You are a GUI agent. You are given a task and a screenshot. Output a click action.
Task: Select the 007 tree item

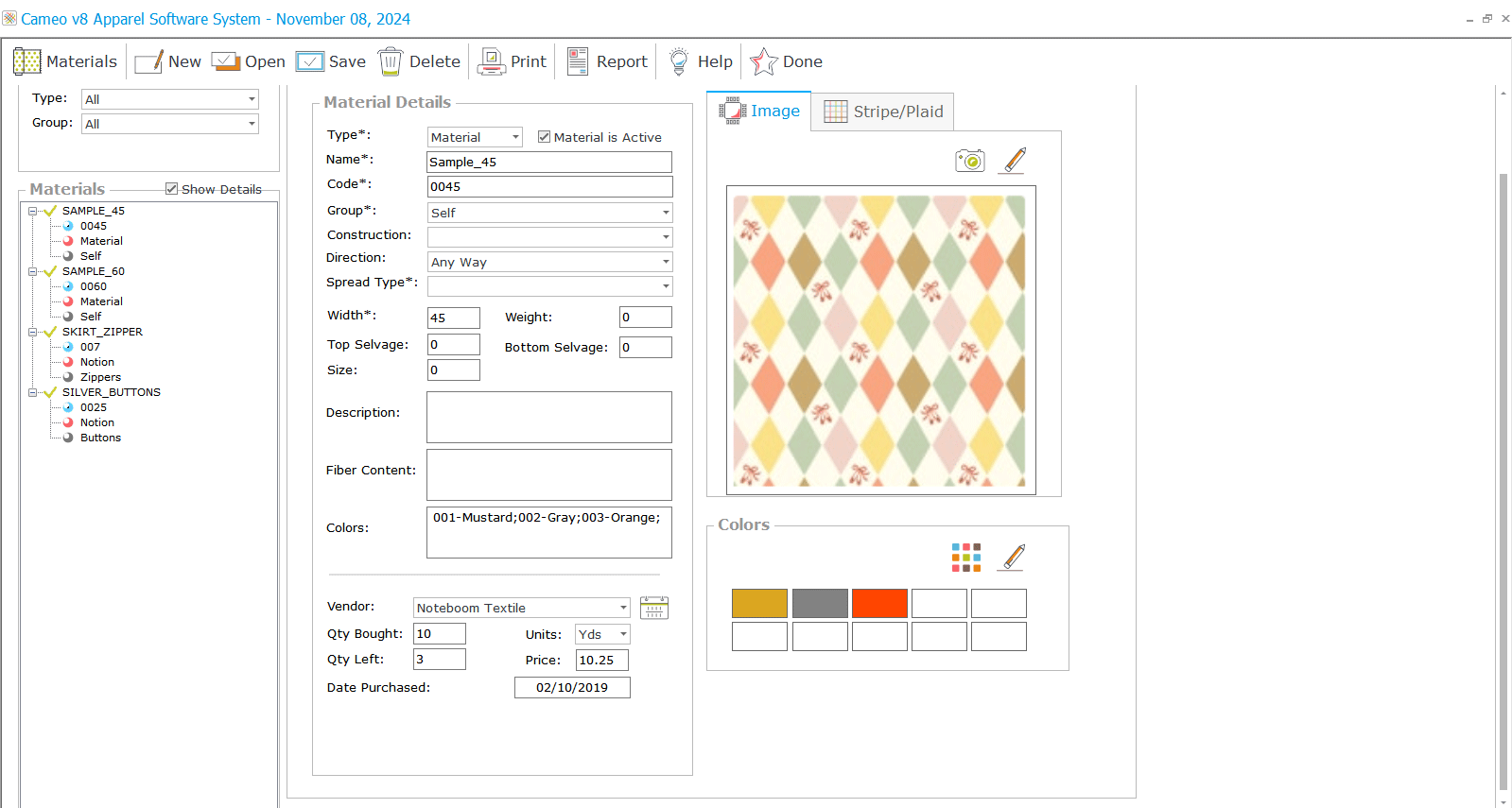tap(90, 347)
